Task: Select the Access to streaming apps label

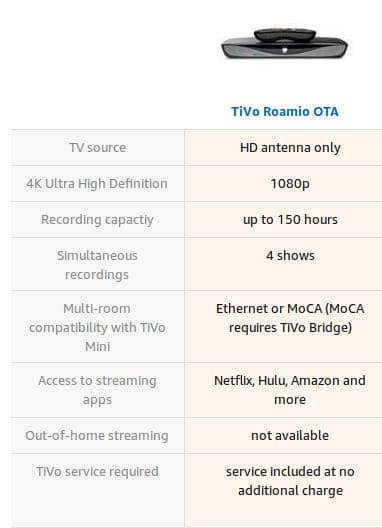Action: 97,390
